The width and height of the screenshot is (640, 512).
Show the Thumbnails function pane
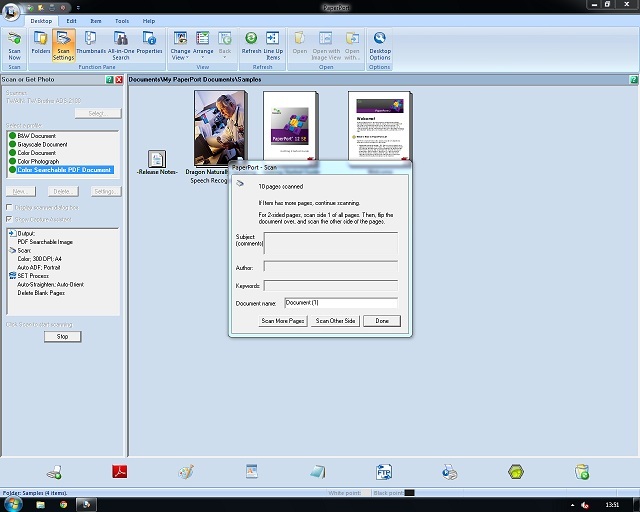pos(91,43)
